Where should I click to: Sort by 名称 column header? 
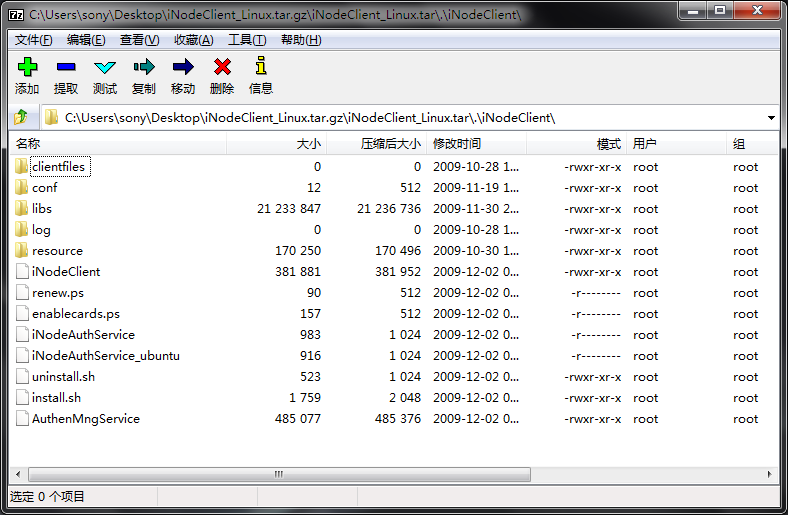click(x=118, y=144)
